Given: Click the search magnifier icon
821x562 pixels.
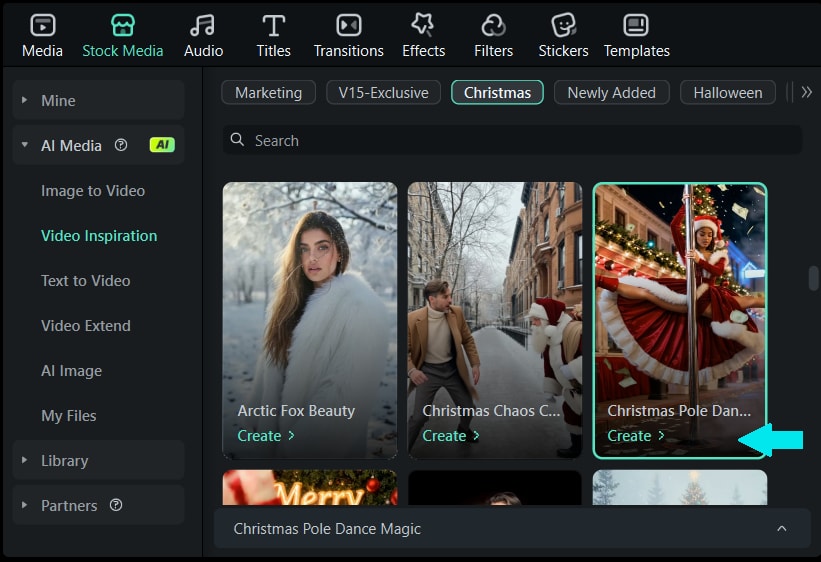Looking at the screenshot, I should click(x=237, y=139).
